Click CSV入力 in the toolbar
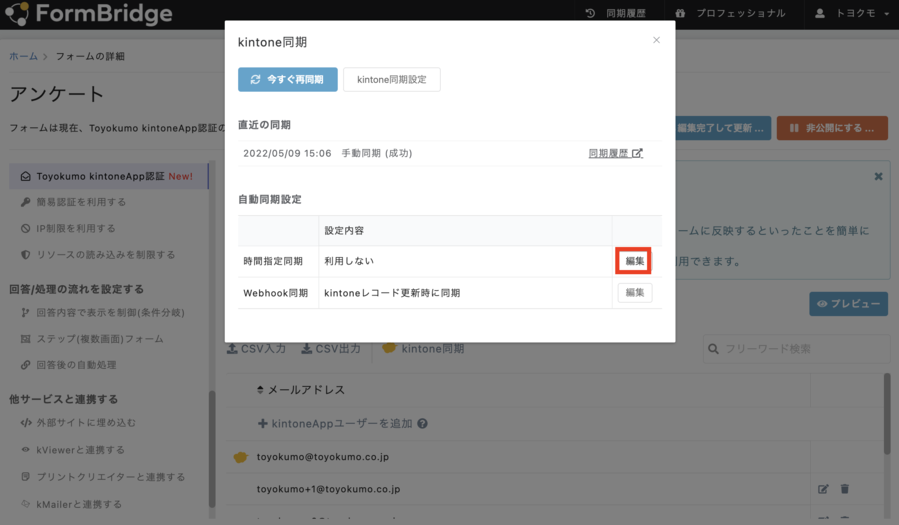The height and width of the screenshot is (525, 899). point(256,348)
